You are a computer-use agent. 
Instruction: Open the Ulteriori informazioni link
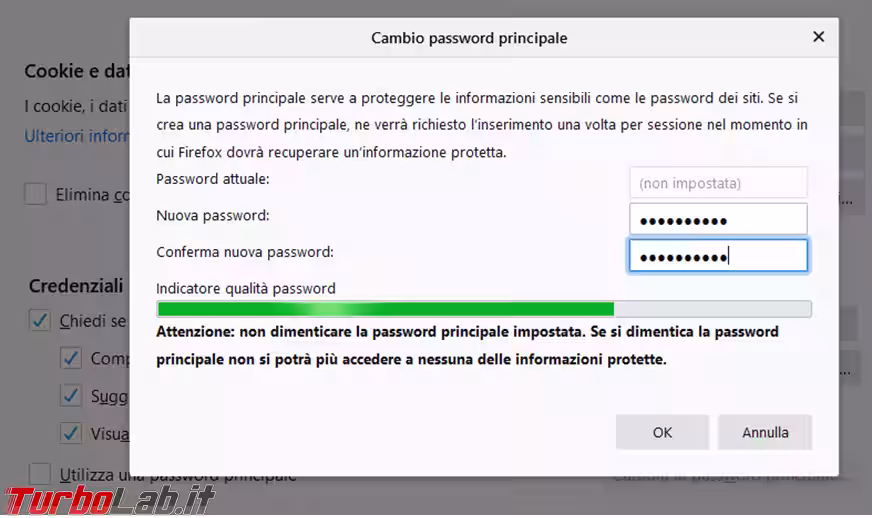click(77, 136)
